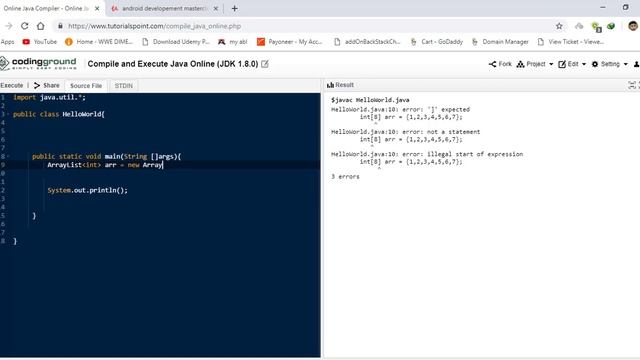The width and height of the screenshot is (640, 360).
Task: Edit project title pencil icon
Action: pos(265,64)
